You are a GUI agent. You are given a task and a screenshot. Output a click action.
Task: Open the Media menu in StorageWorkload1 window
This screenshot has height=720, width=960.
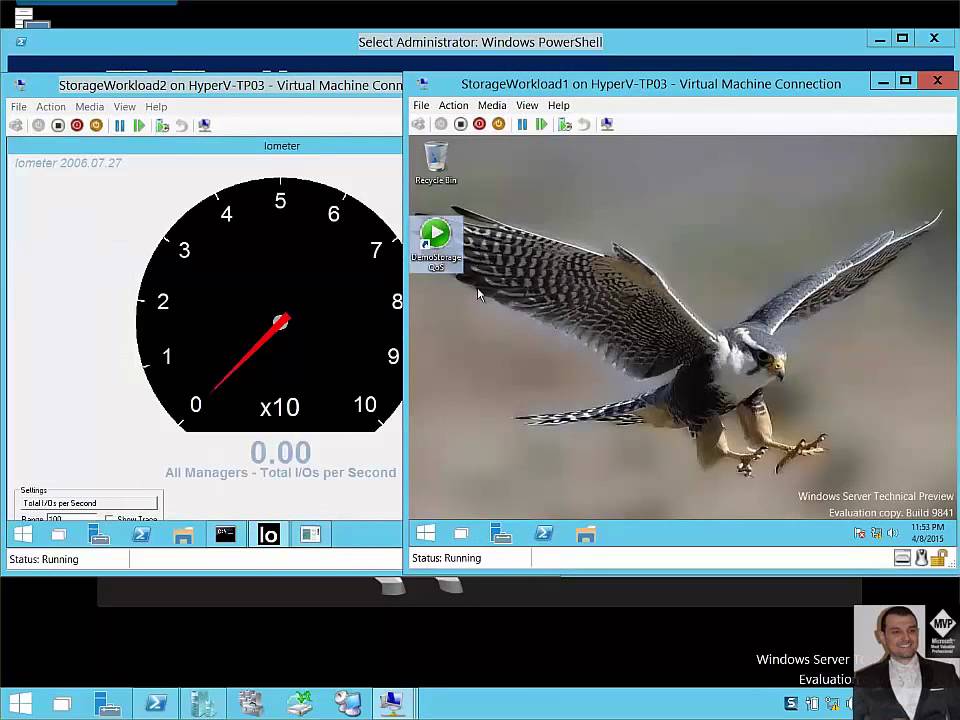(x=492, y=105)
